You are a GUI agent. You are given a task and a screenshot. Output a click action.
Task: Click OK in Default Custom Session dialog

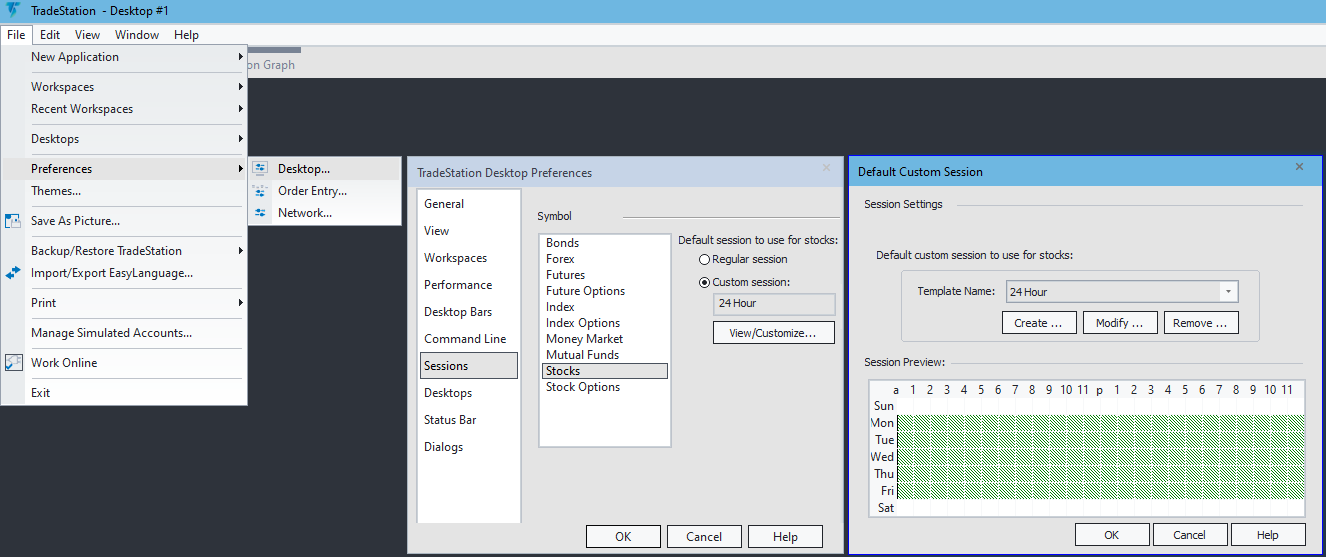pos(1112,535)
